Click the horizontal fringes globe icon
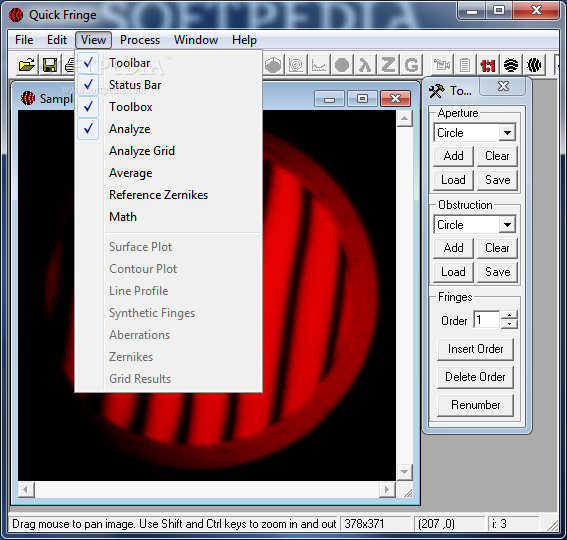Screen dimensions: 567x540 point(511,65)
